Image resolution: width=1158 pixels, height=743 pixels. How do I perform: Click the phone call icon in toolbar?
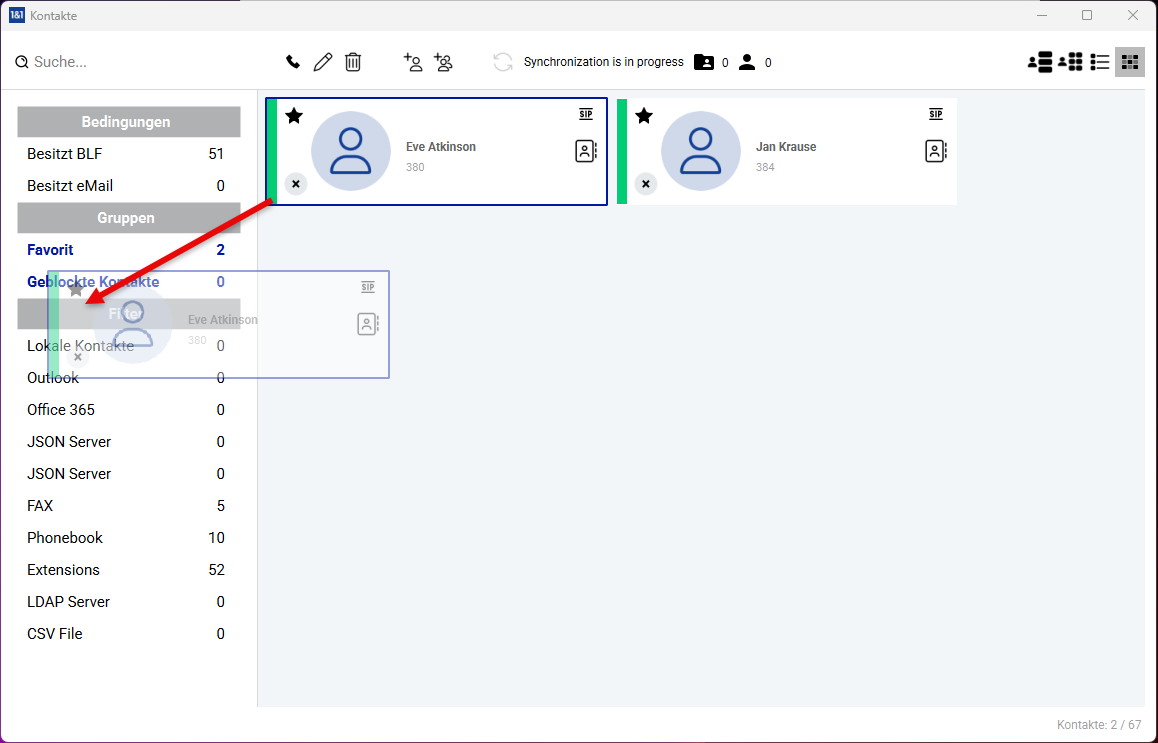293,62
